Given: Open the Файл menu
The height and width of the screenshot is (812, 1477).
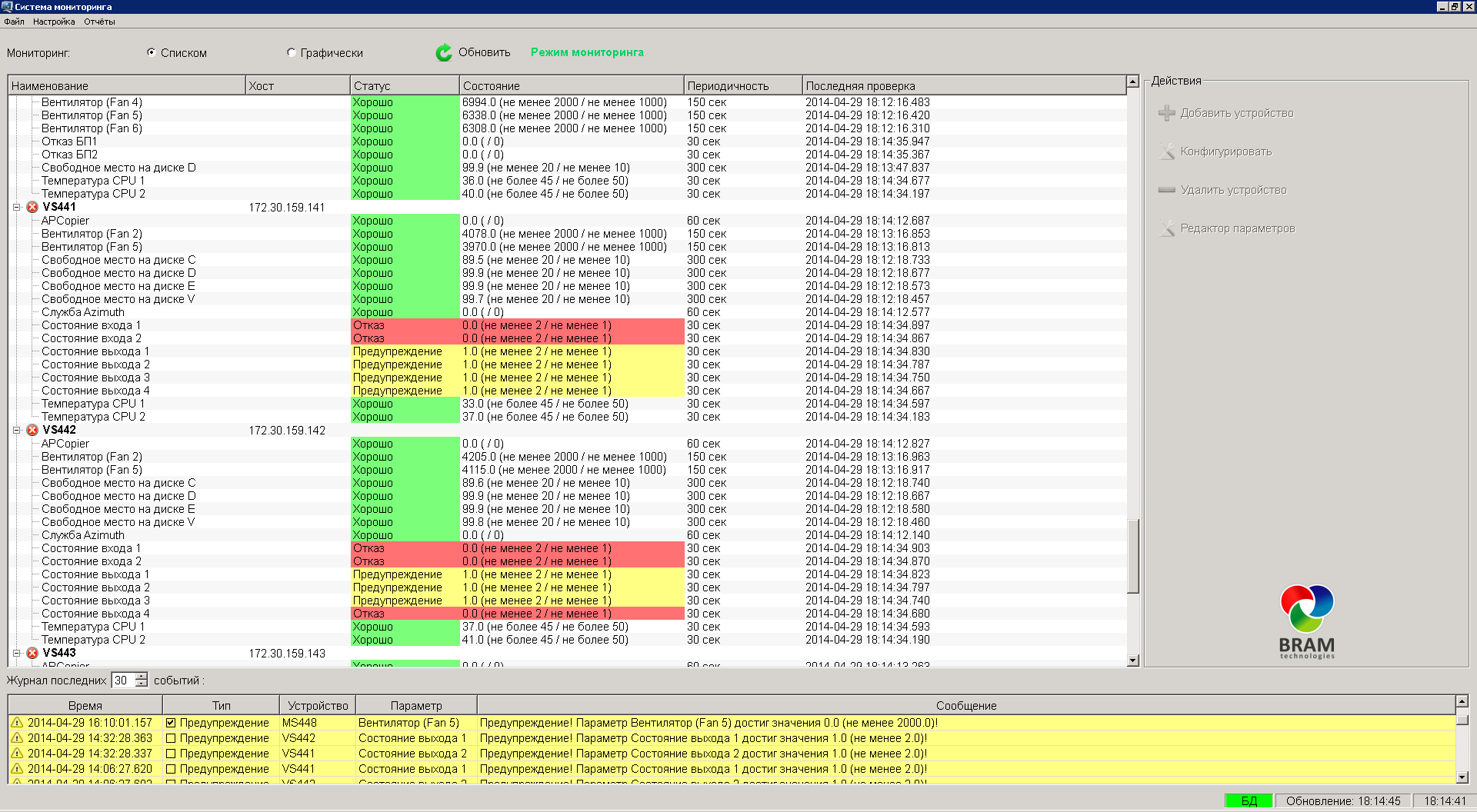Looking at the screenshot, I should 14,22.
